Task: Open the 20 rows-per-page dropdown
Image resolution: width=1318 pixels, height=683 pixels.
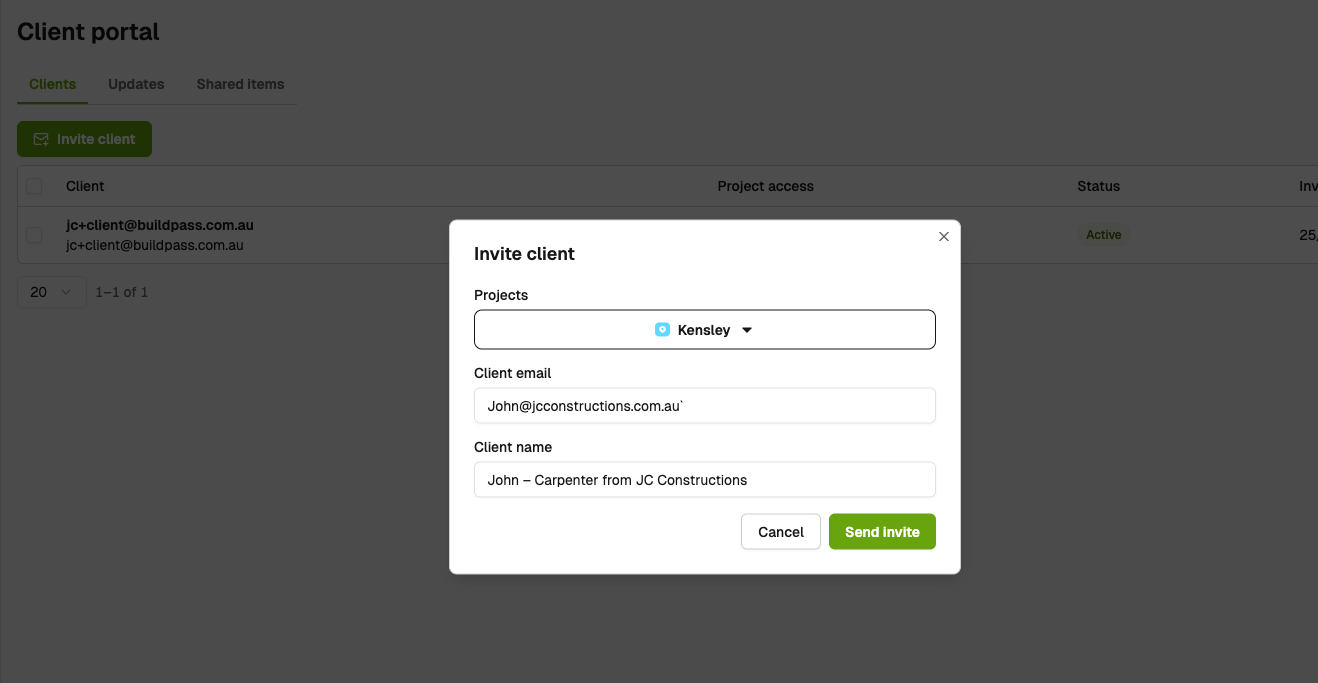Action: [51, 292]
